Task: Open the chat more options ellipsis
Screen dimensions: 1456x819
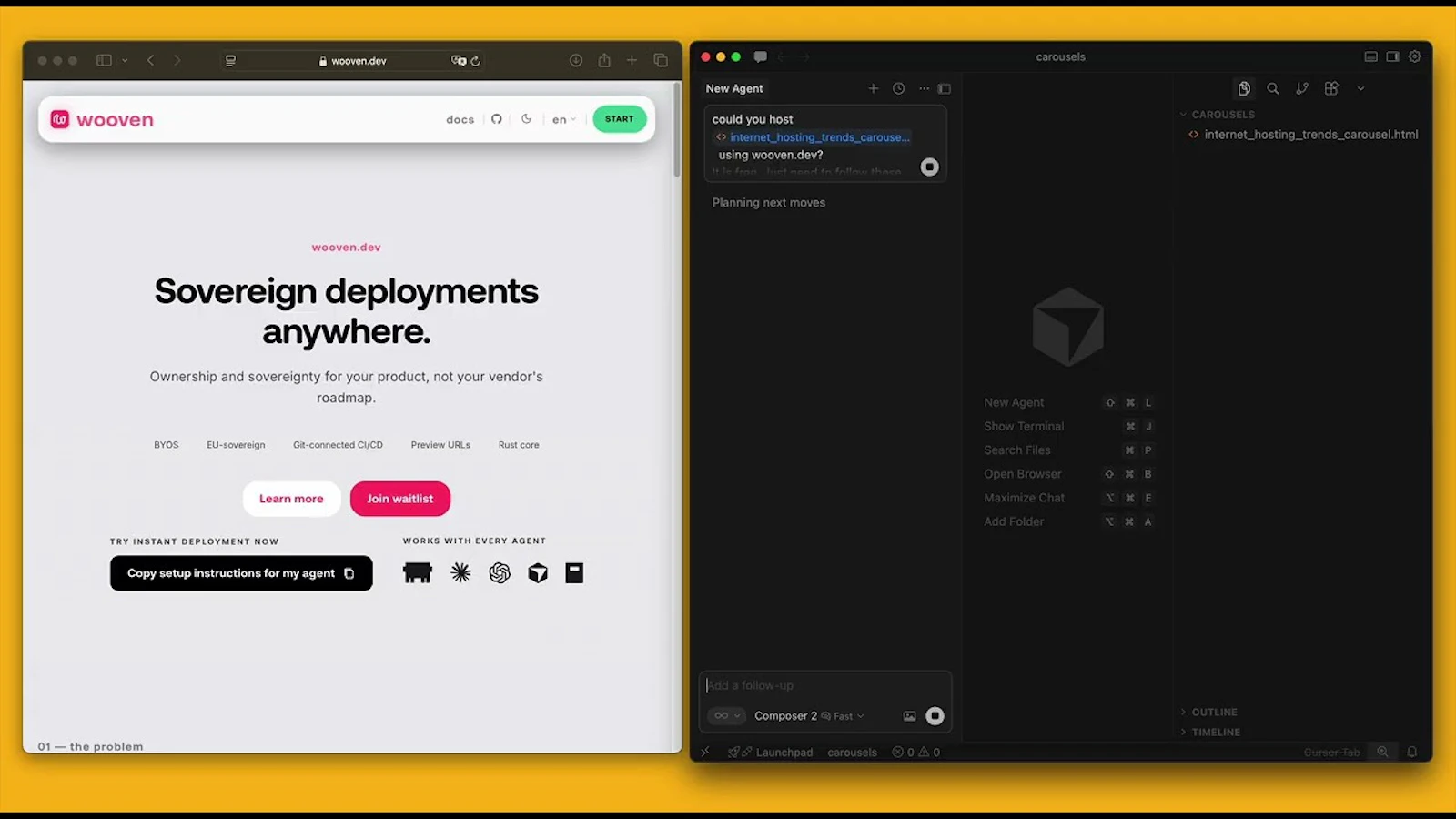Action: pos(924,88)
